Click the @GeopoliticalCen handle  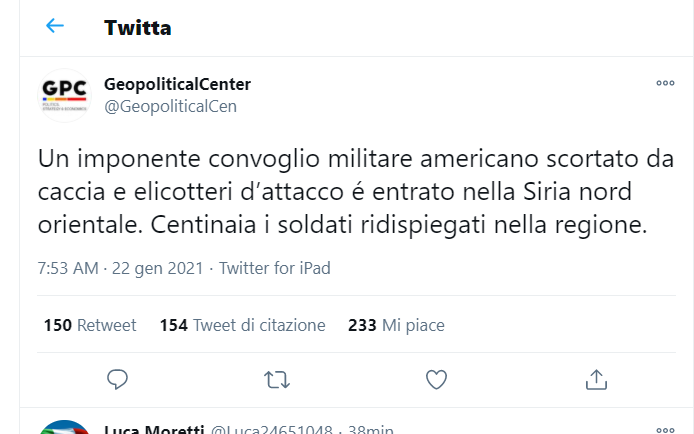(170, 106)
